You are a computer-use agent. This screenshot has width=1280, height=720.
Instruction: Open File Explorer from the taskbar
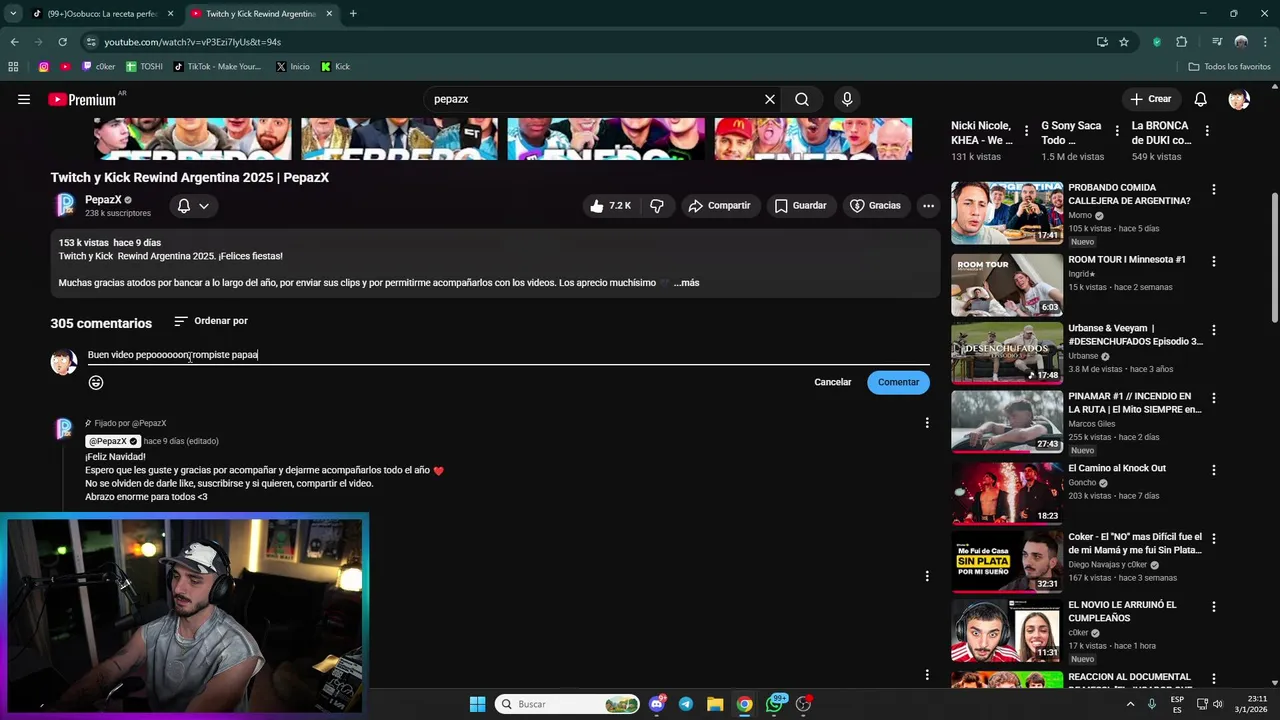[x=715, y=704]
